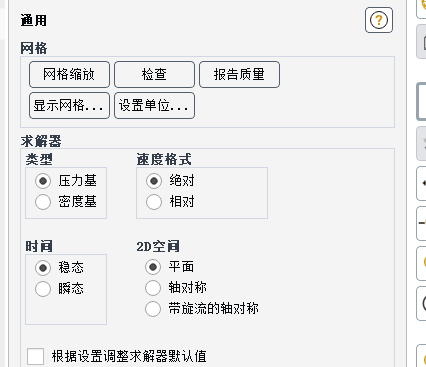
Task: Click the thick-bordered empty toolbar button at right
Action: (422, 101)
